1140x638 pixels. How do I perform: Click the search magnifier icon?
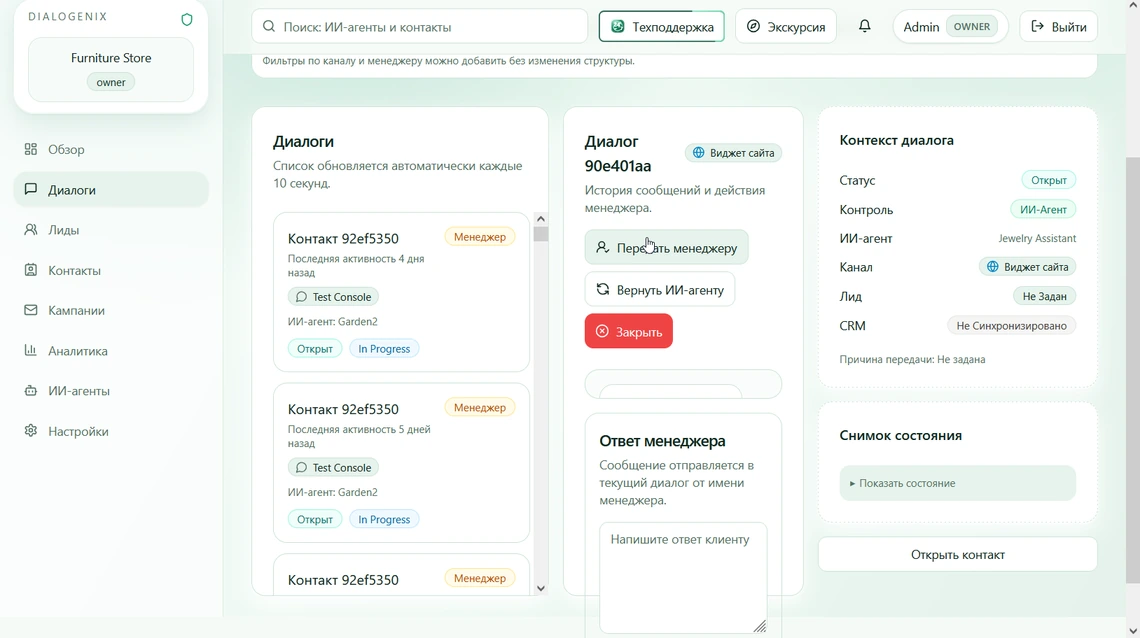click(x=269, y=26)
